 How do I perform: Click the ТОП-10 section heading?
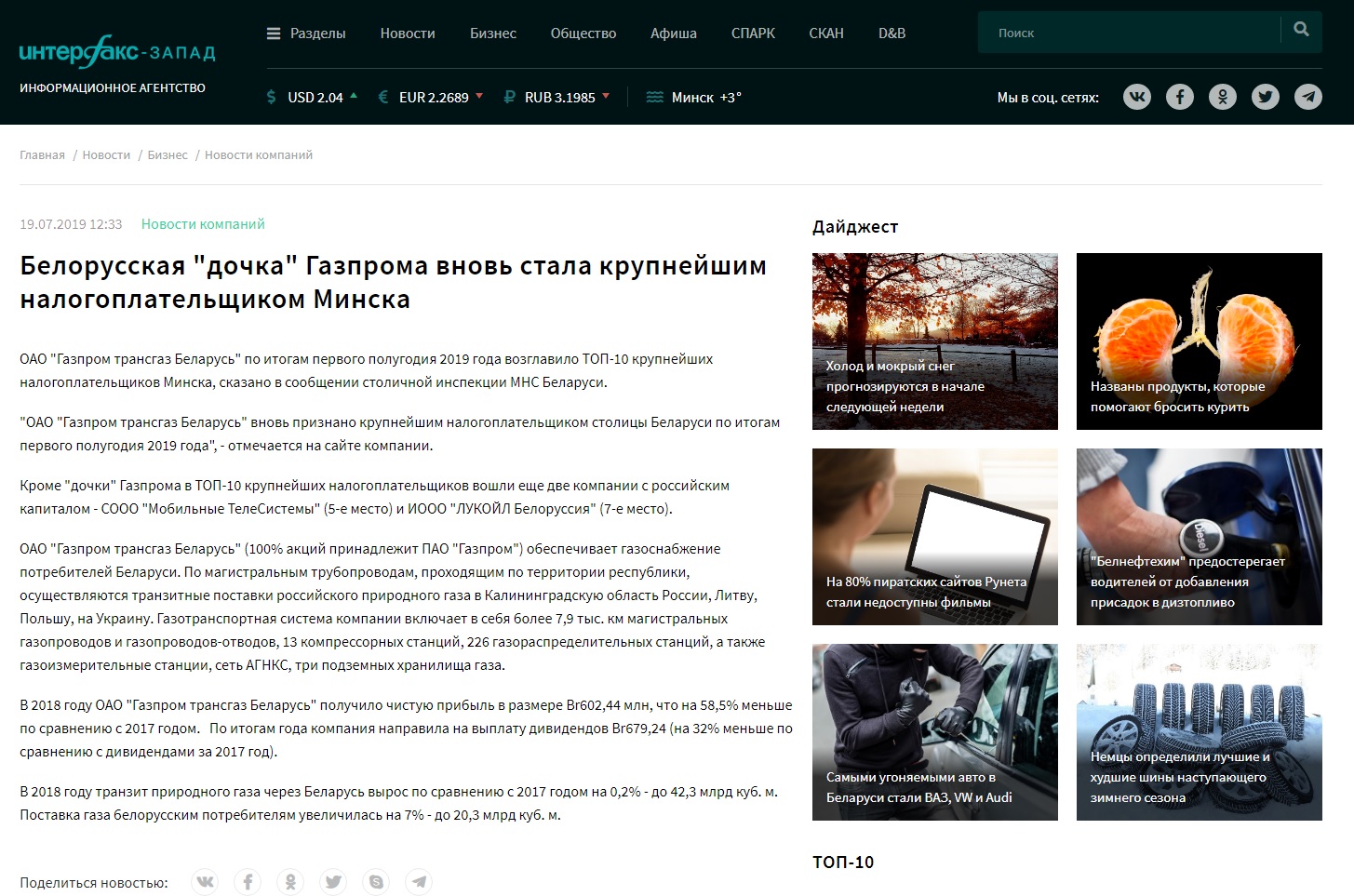tap(843, 862)
